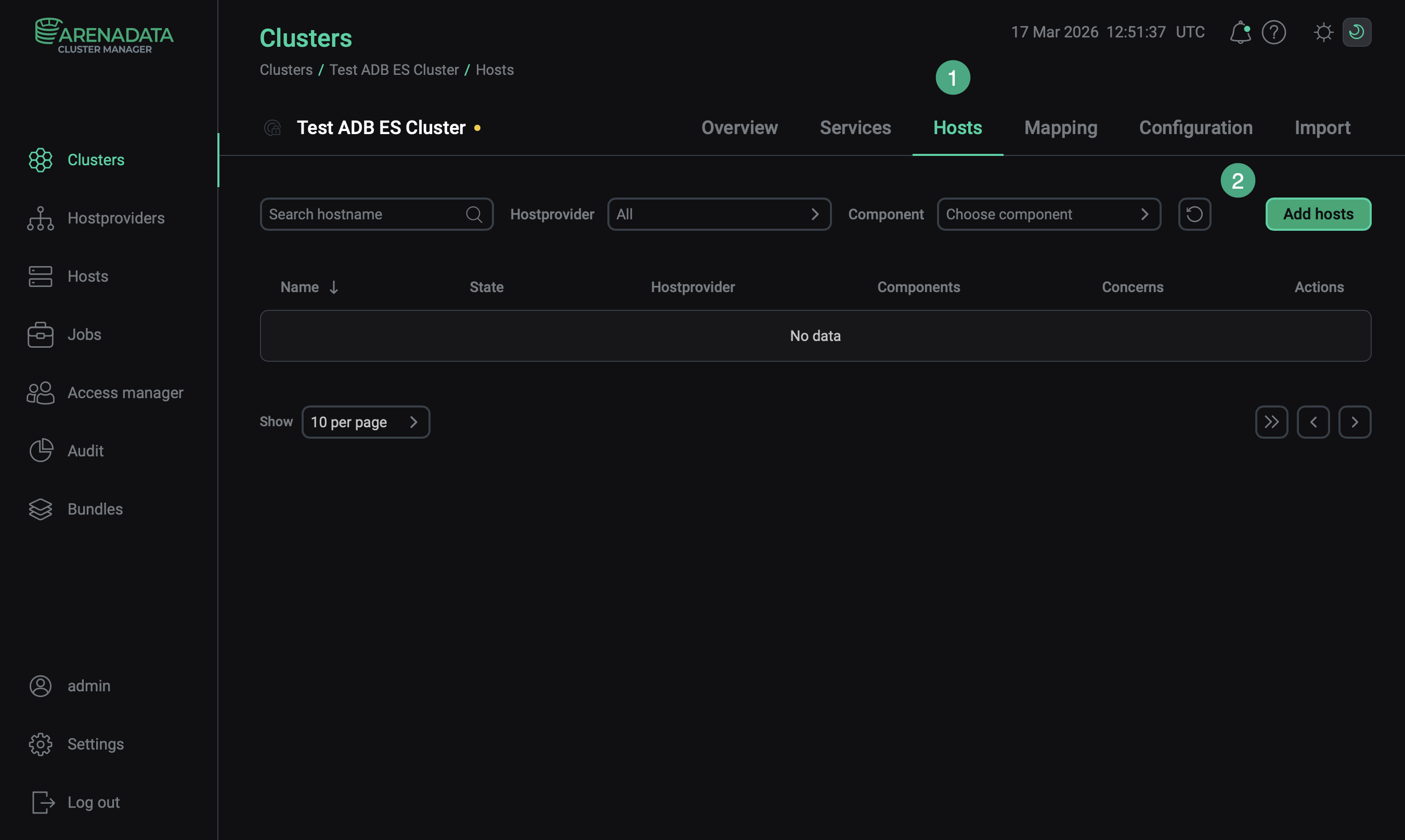
Task: Open the 10 per page dropdown
Action: click(x=366, y=422)
